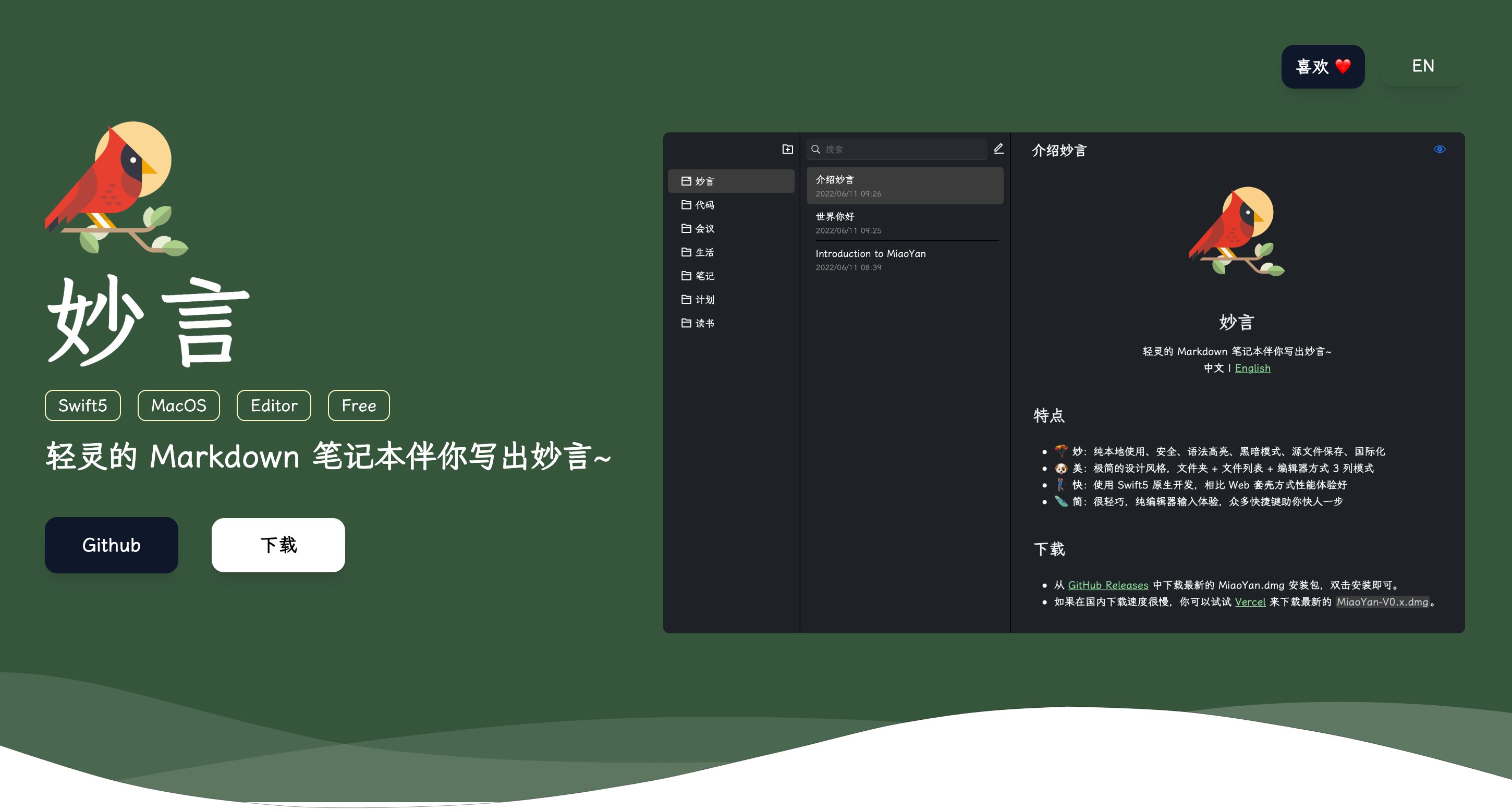This screenshot has height=811, width=1512.
Task: Select the 生活 folder
Action: (704, 252)
